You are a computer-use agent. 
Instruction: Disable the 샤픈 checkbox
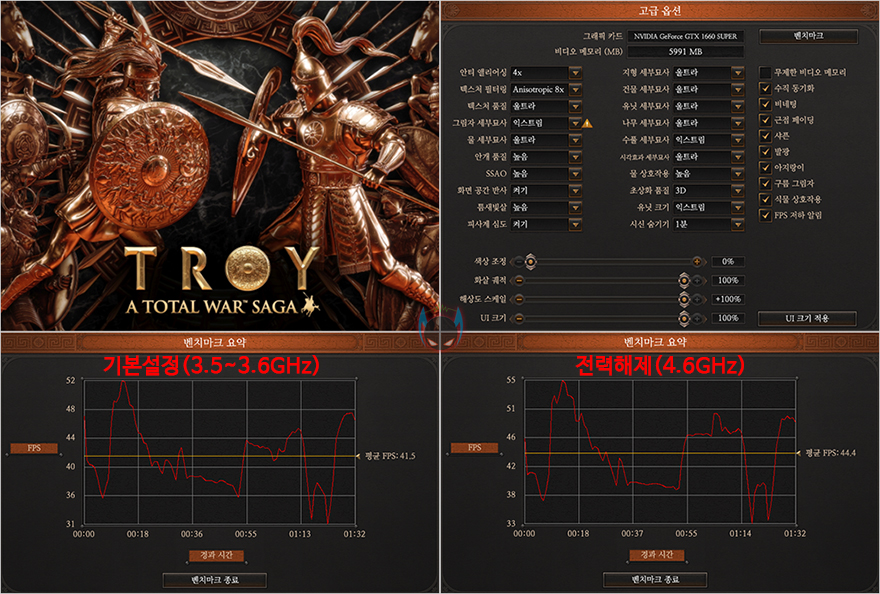pyautogui.click(x=765, y=135)
